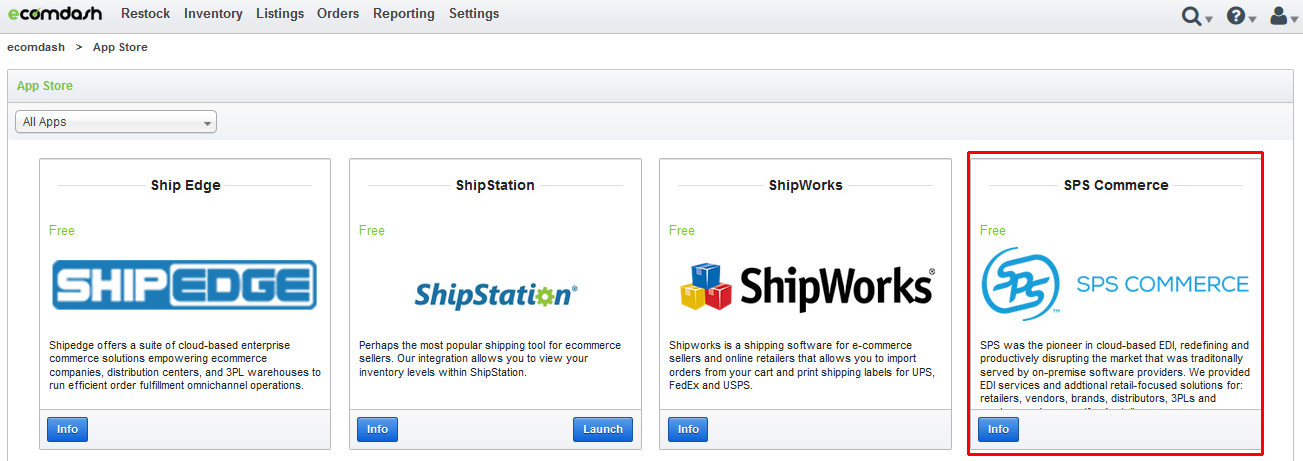Click the ShipStation description text

pyautogui.click(x=490, y=359)
